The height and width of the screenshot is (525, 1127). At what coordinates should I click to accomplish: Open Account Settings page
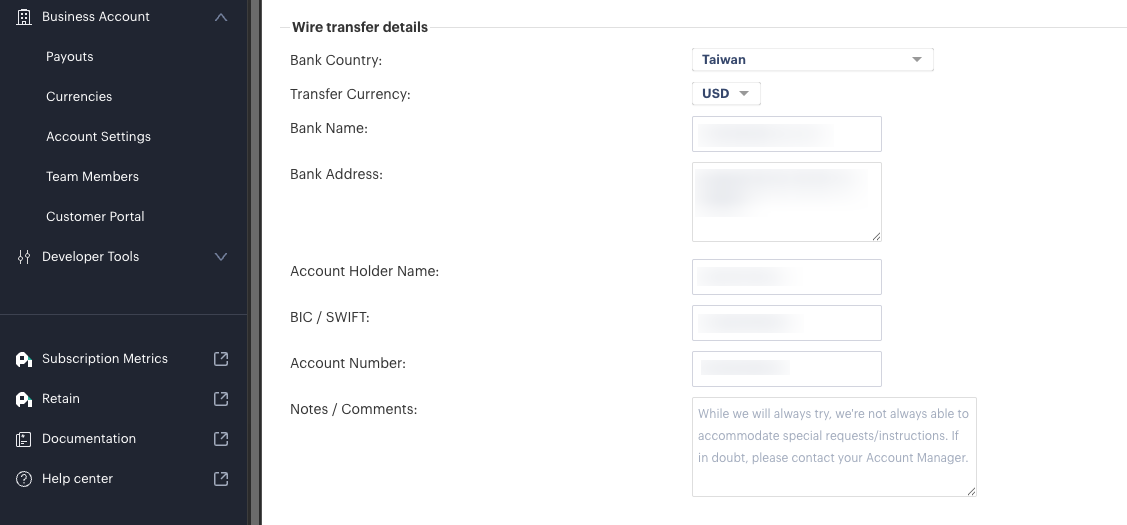[x=98, y=137]
